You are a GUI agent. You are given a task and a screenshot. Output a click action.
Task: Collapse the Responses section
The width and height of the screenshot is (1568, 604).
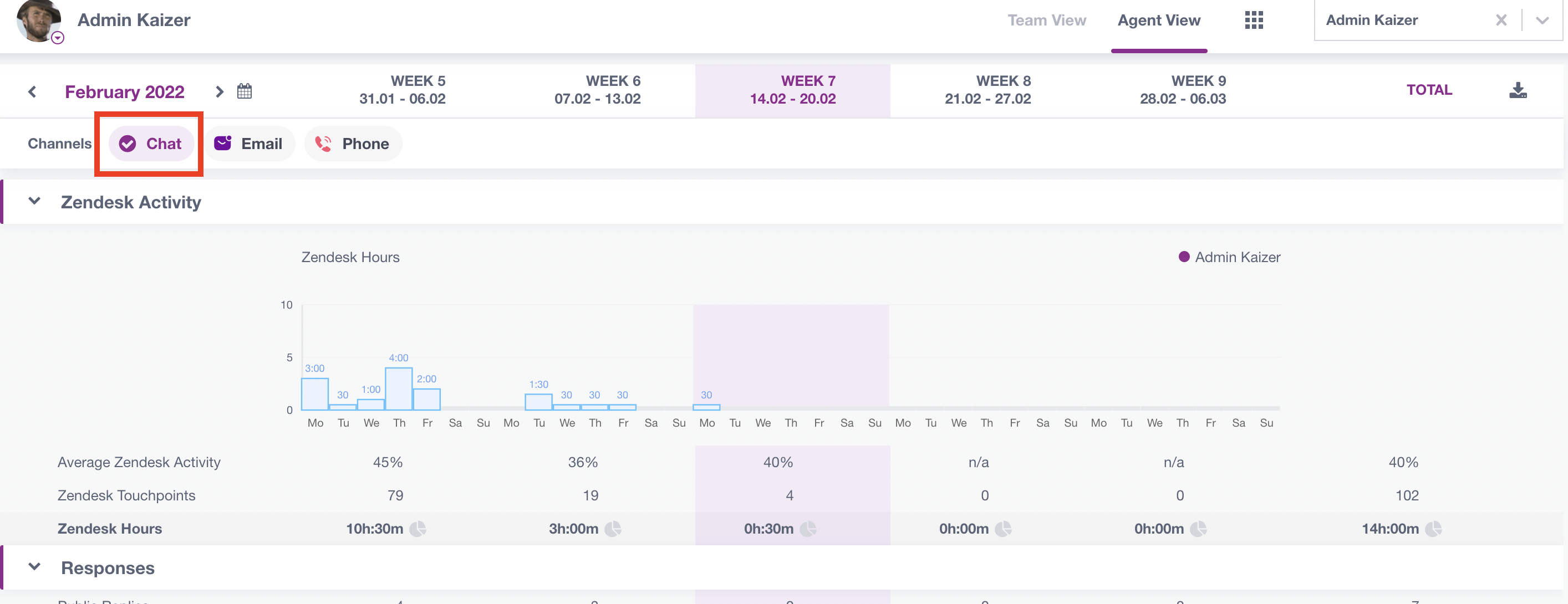35,567
